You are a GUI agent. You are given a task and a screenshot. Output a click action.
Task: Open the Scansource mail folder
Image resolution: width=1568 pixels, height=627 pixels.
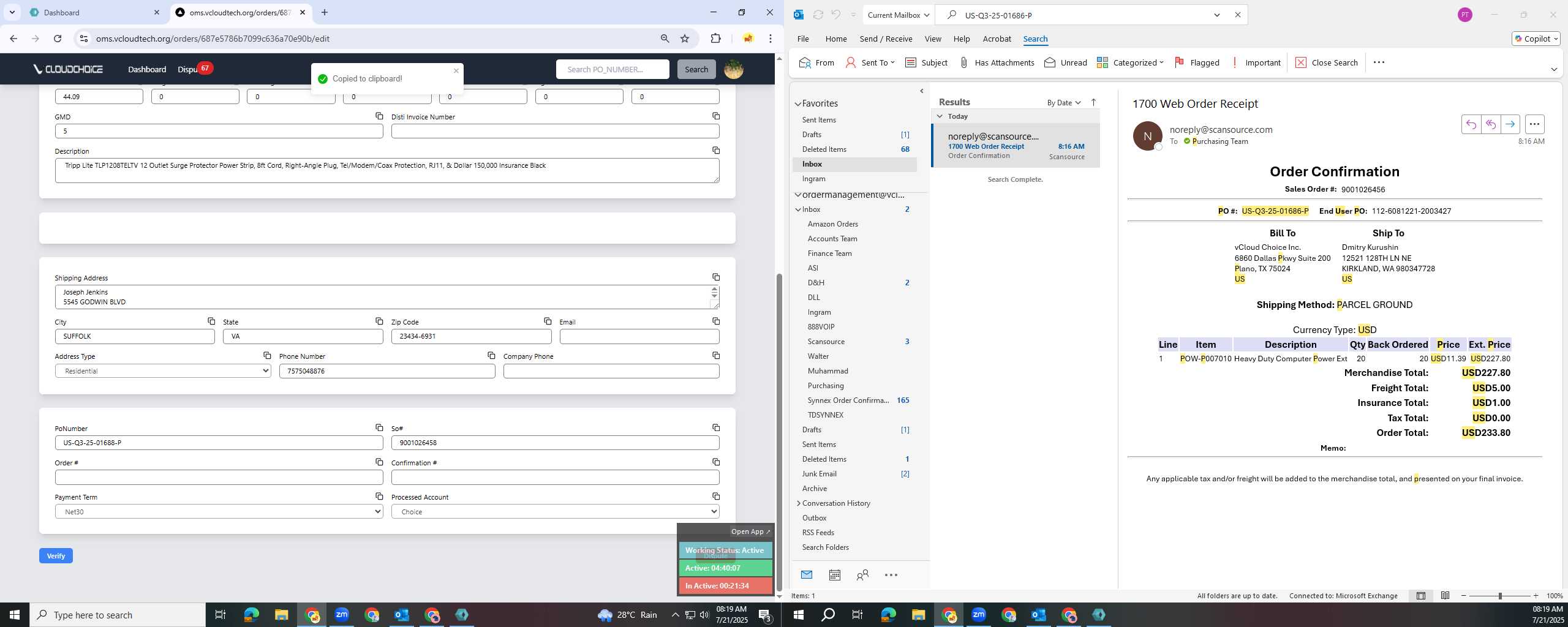point(826,342)
